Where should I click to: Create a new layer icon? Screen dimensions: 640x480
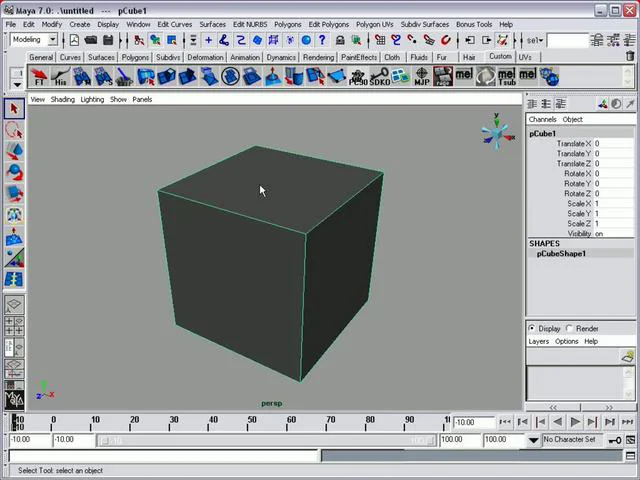click(x=627, y=357)
